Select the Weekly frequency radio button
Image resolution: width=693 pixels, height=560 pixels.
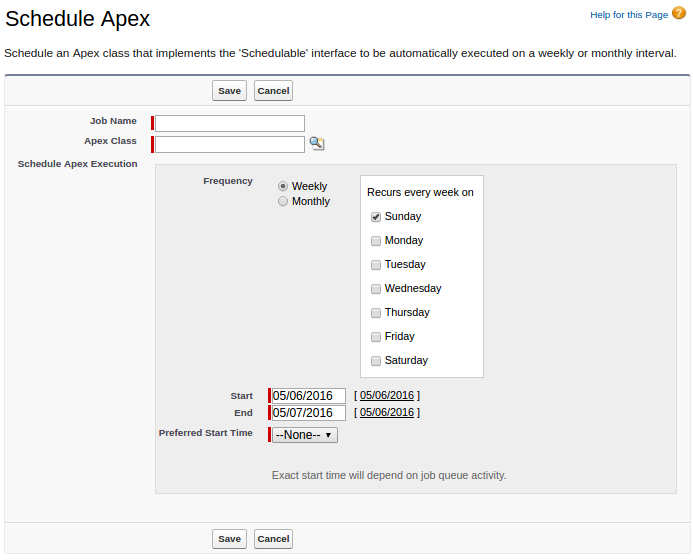coord(283,186)
